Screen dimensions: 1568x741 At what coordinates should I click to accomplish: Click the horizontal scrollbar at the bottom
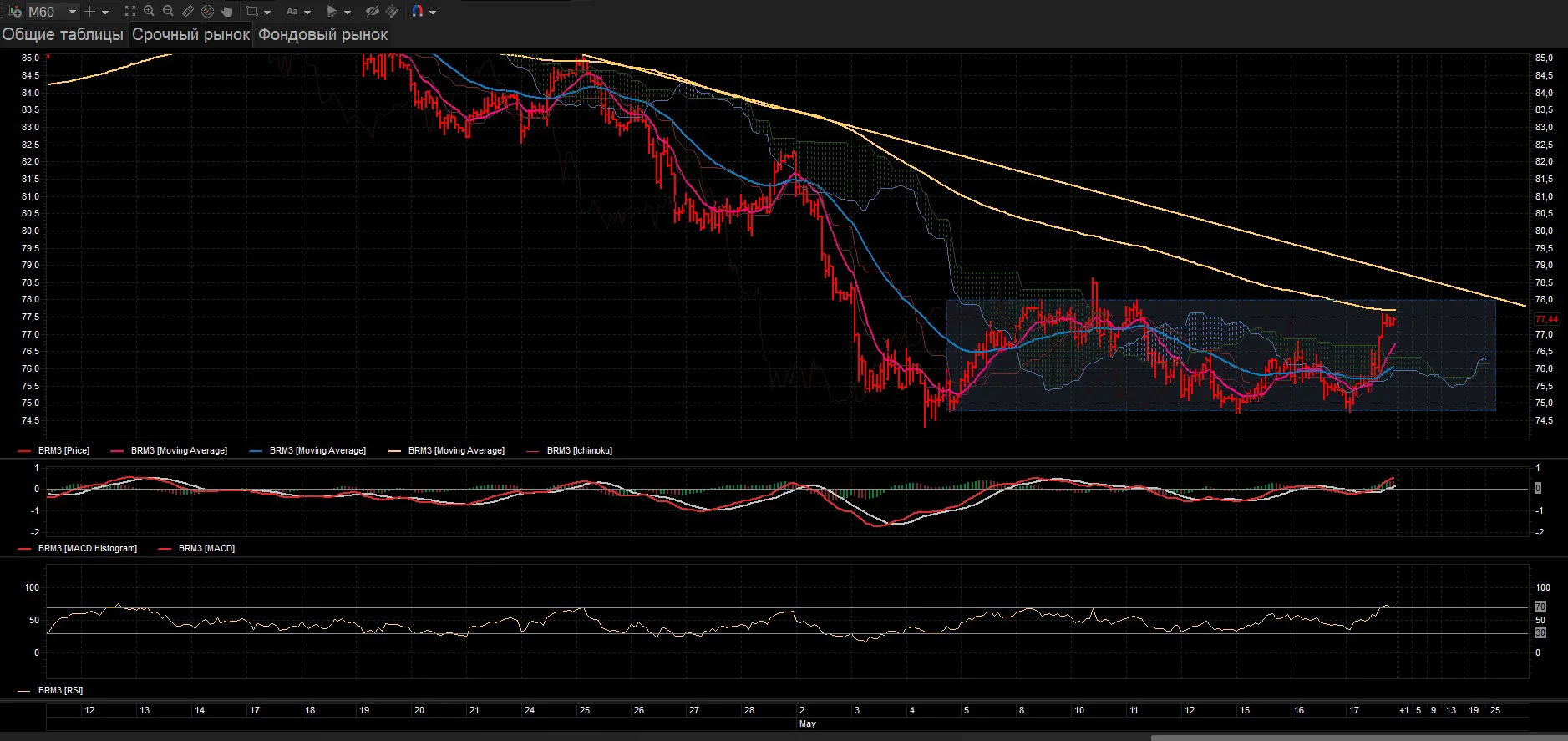1359,738
